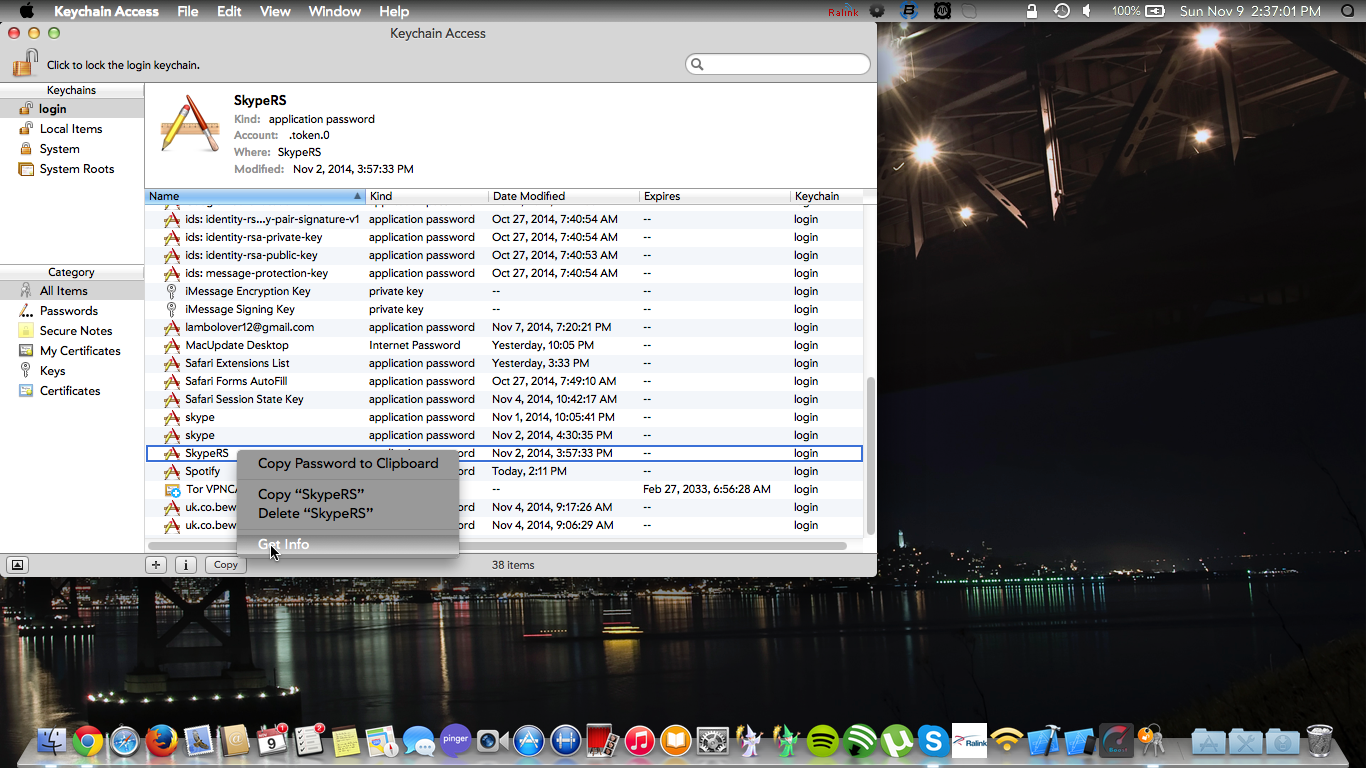Viewport: 1366px width, 768px height.
Task: Select the lambolover12@gmail.com item
Action: (504, 327)
